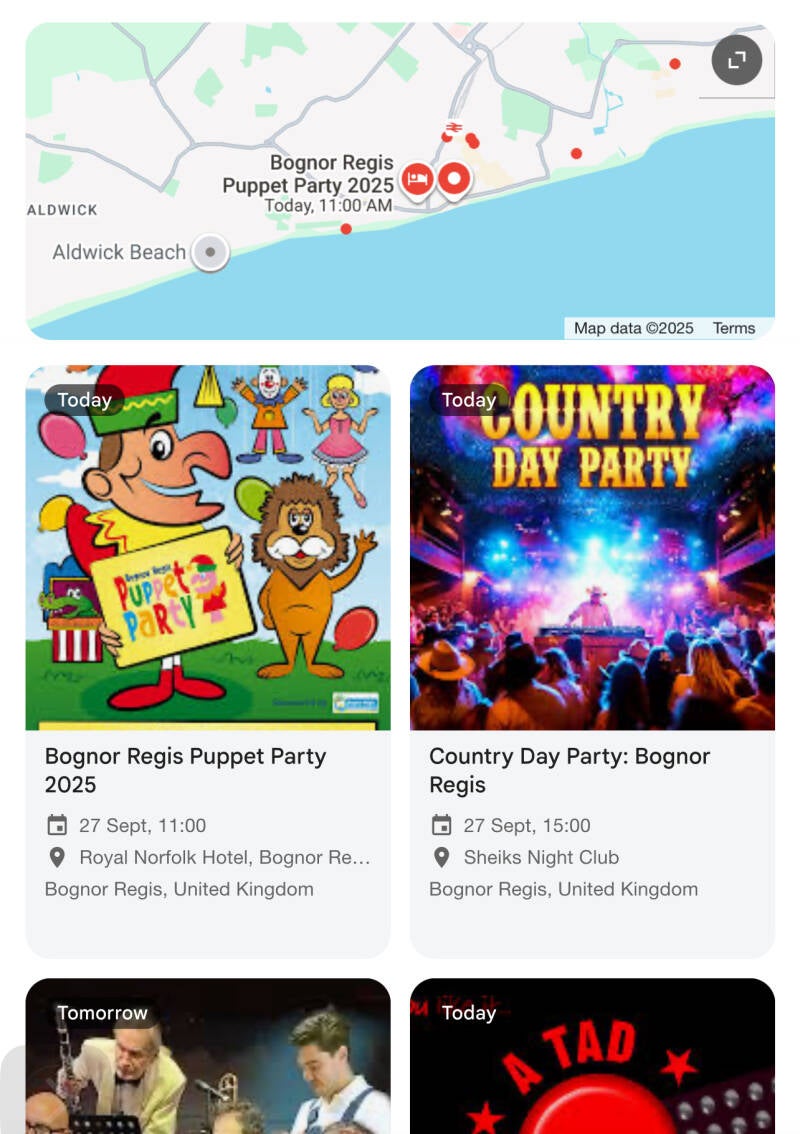Click the Country Day Party poster image
This screenshot has height=1134, width=800.
592,547
